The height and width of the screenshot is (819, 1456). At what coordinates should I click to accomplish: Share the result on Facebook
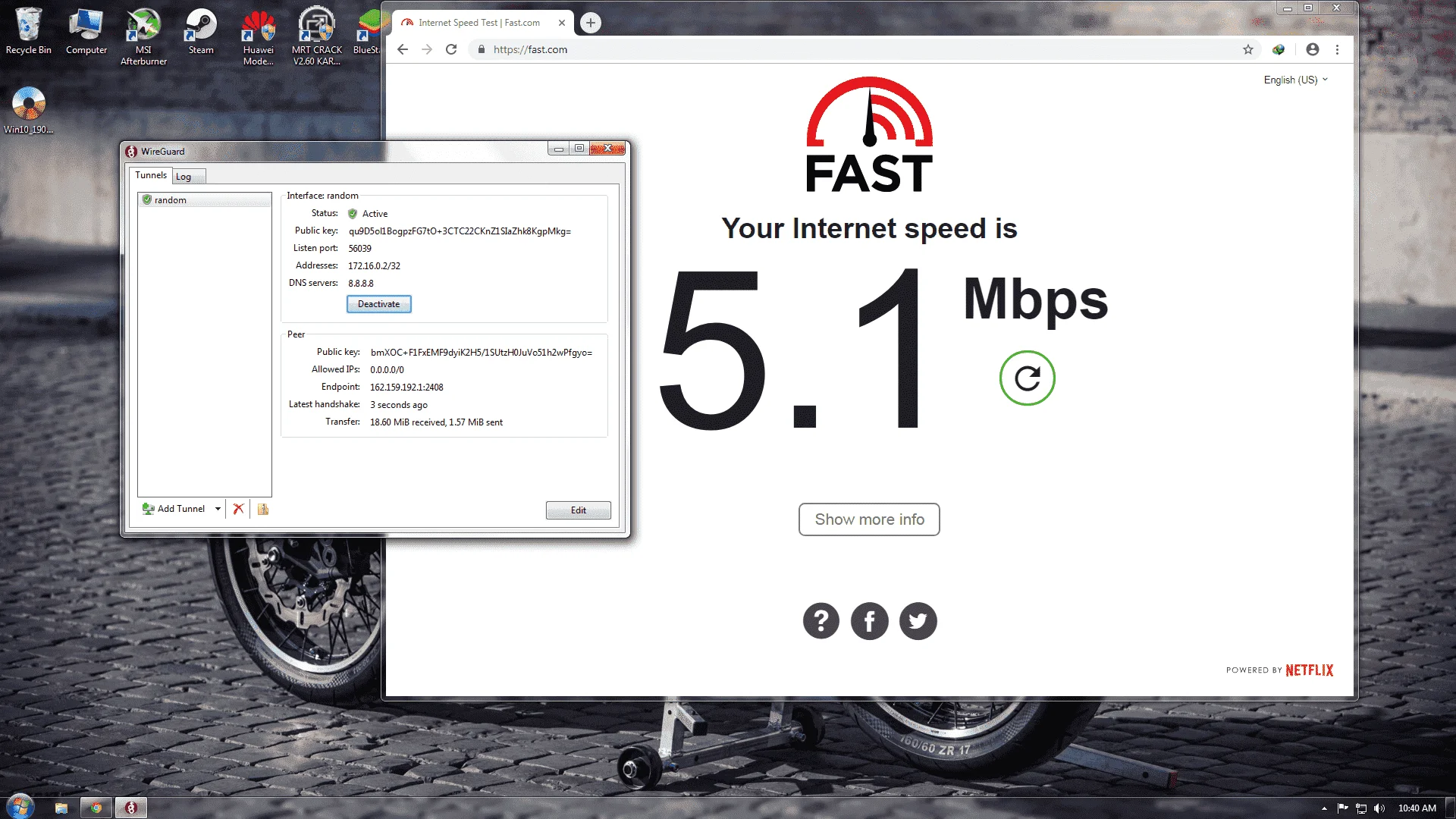coord(870,621)
